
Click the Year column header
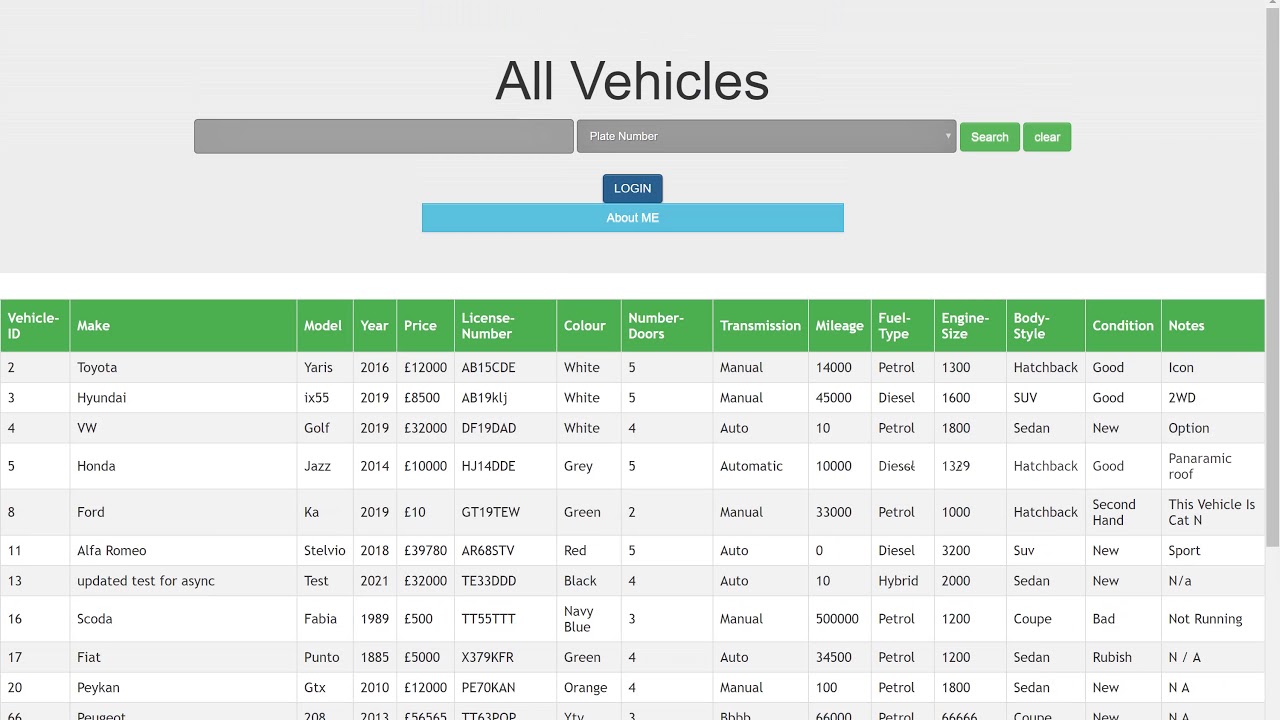[x=375, y=326]
